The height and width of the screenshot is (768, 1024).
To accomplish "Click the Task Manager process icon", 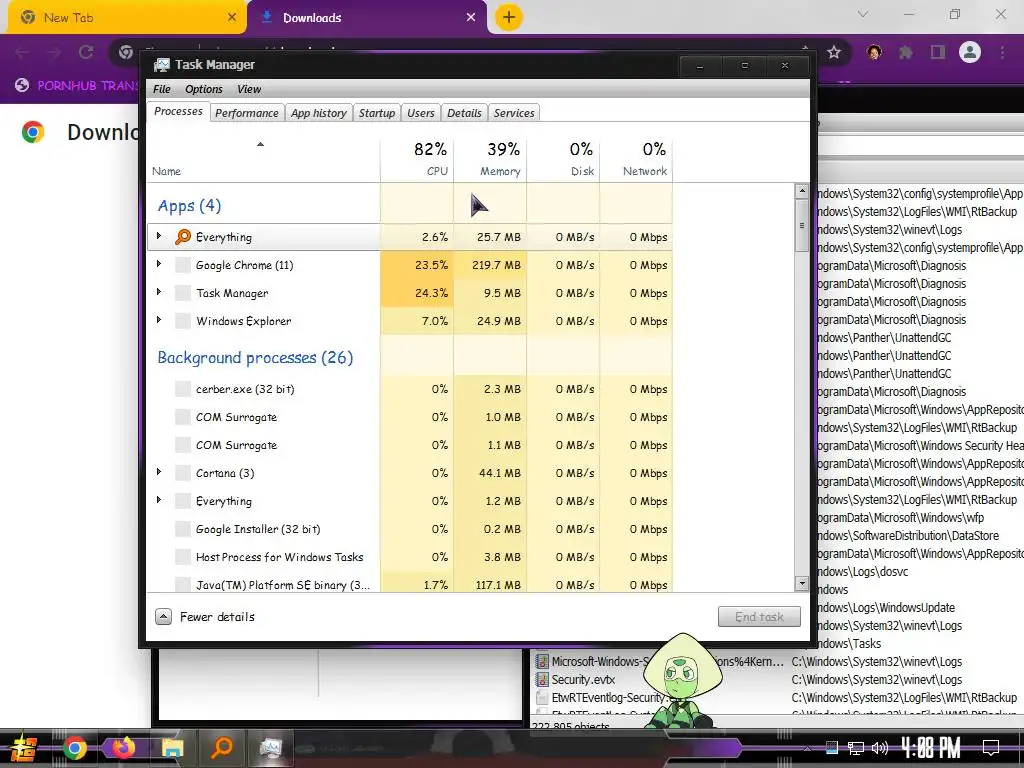I will (183, 293).
